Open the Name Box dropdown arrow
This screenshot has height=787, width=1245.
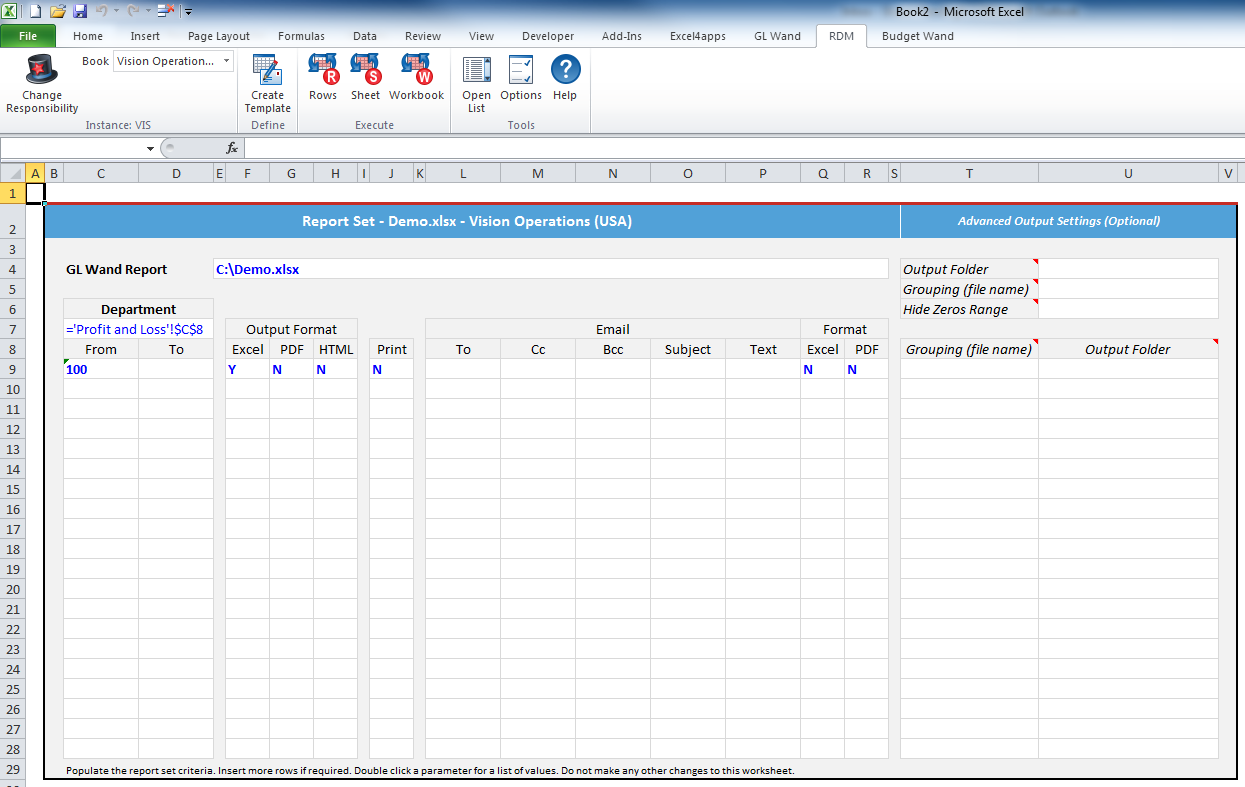[x=150, y=148]
